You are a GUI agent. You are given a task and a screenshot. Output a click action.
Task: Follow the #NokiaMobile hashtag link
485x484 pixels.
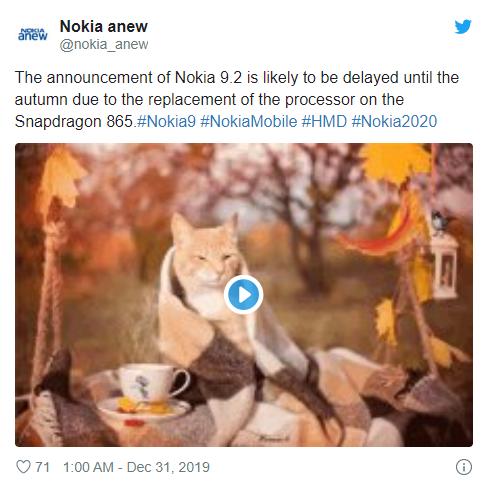click(x=249, y=121)
